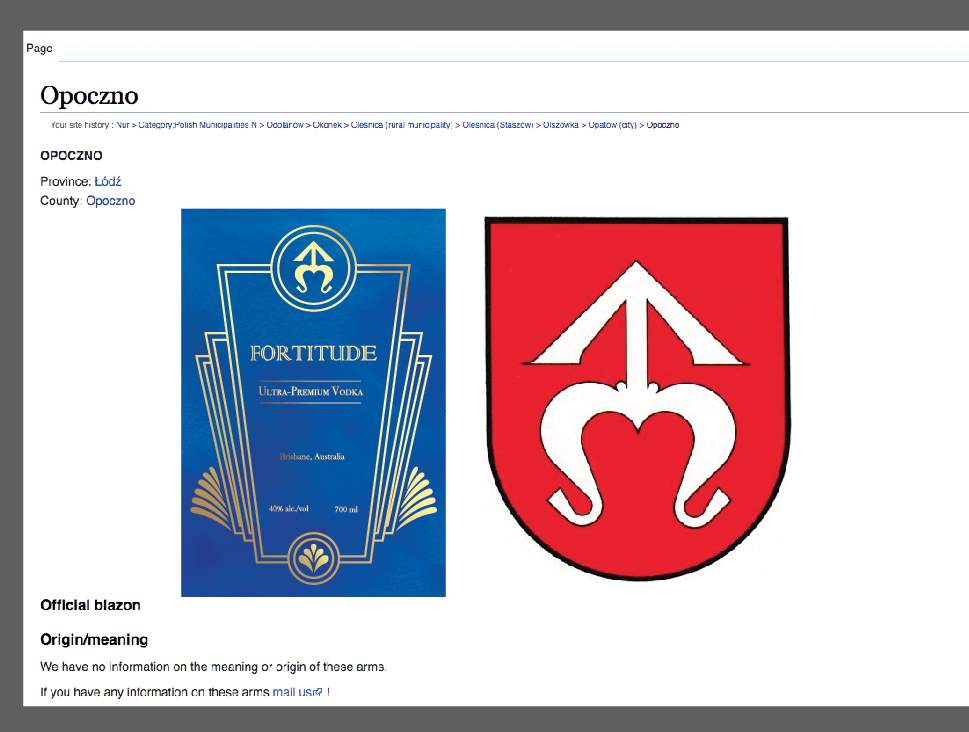Open the Page tab
Viewport: 969px width, 732px height.
40,49
